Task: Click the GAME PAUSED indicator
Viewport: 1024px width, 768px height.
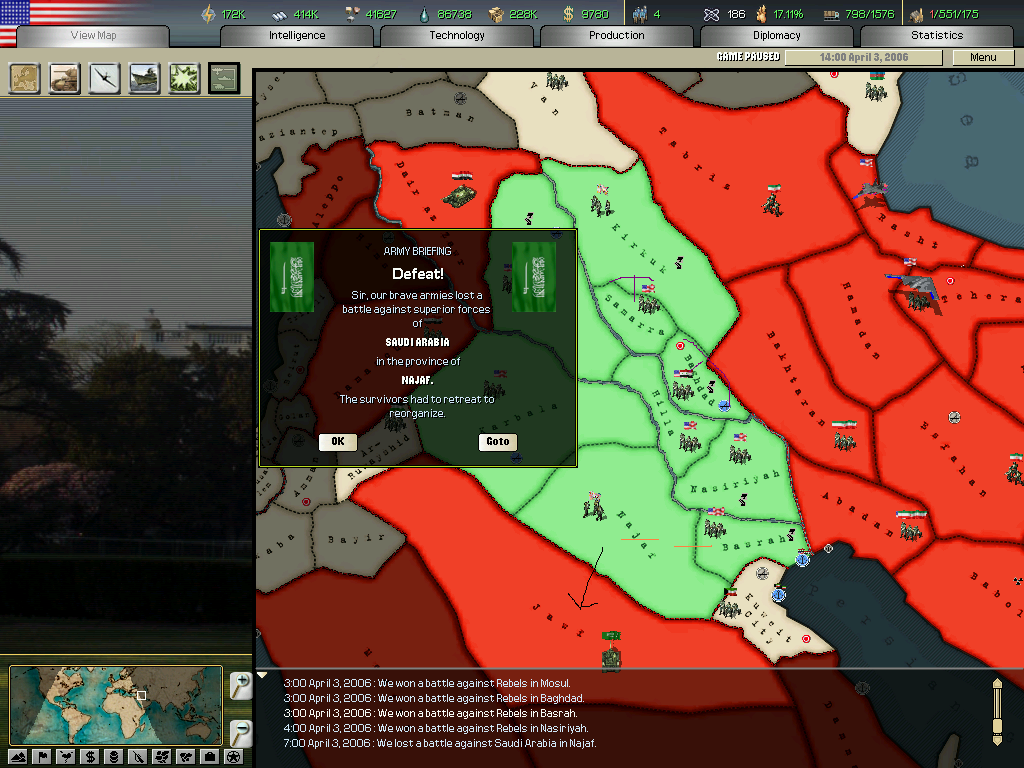Action: [748, 57]
